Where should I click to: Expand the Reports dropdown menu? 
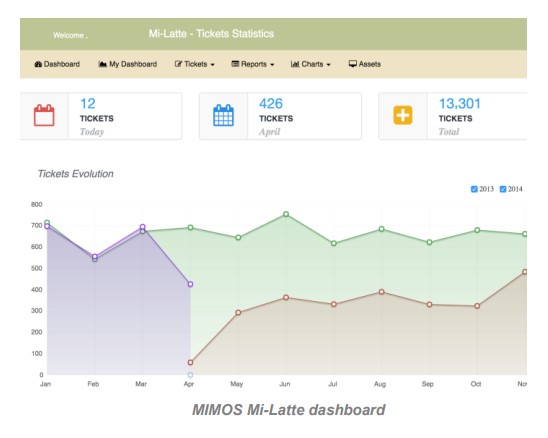tap(253, 64)
